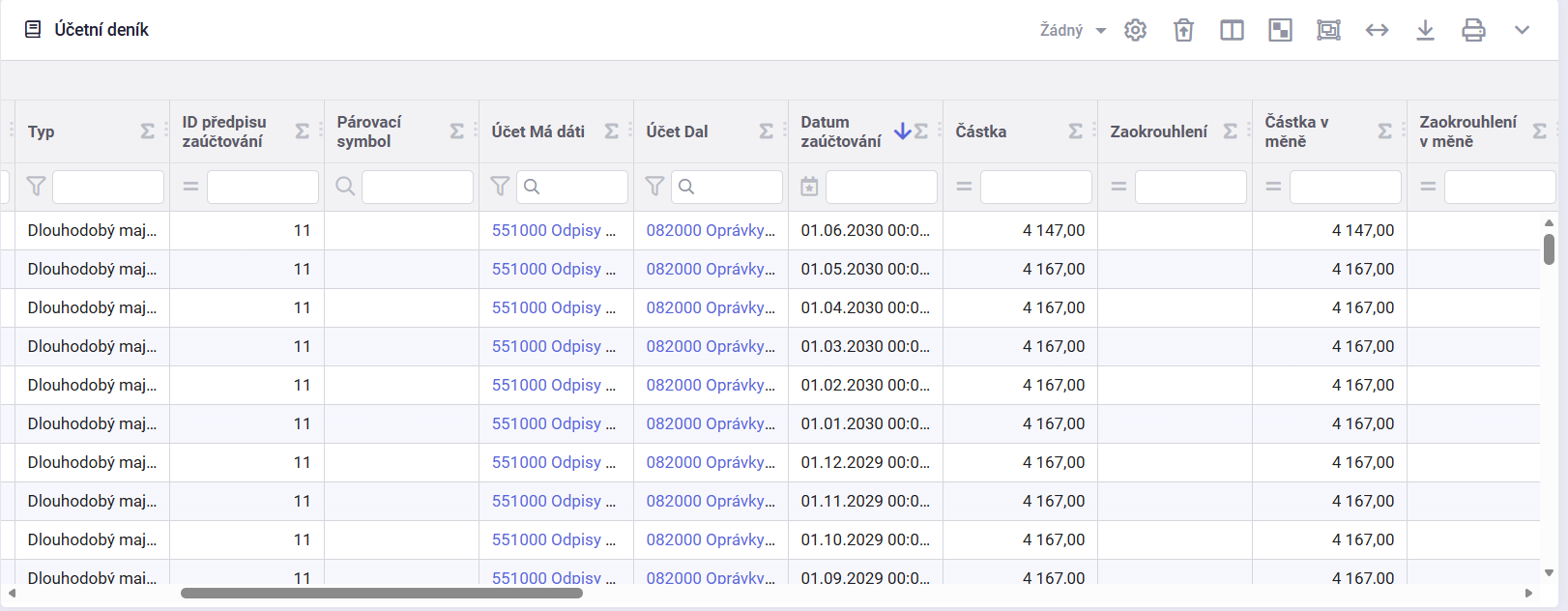The width and height of the screenshot is (1568, 611).
Task: Click the fit-to-width horizontal arrows icon
Action: [x=1377, y=30]
